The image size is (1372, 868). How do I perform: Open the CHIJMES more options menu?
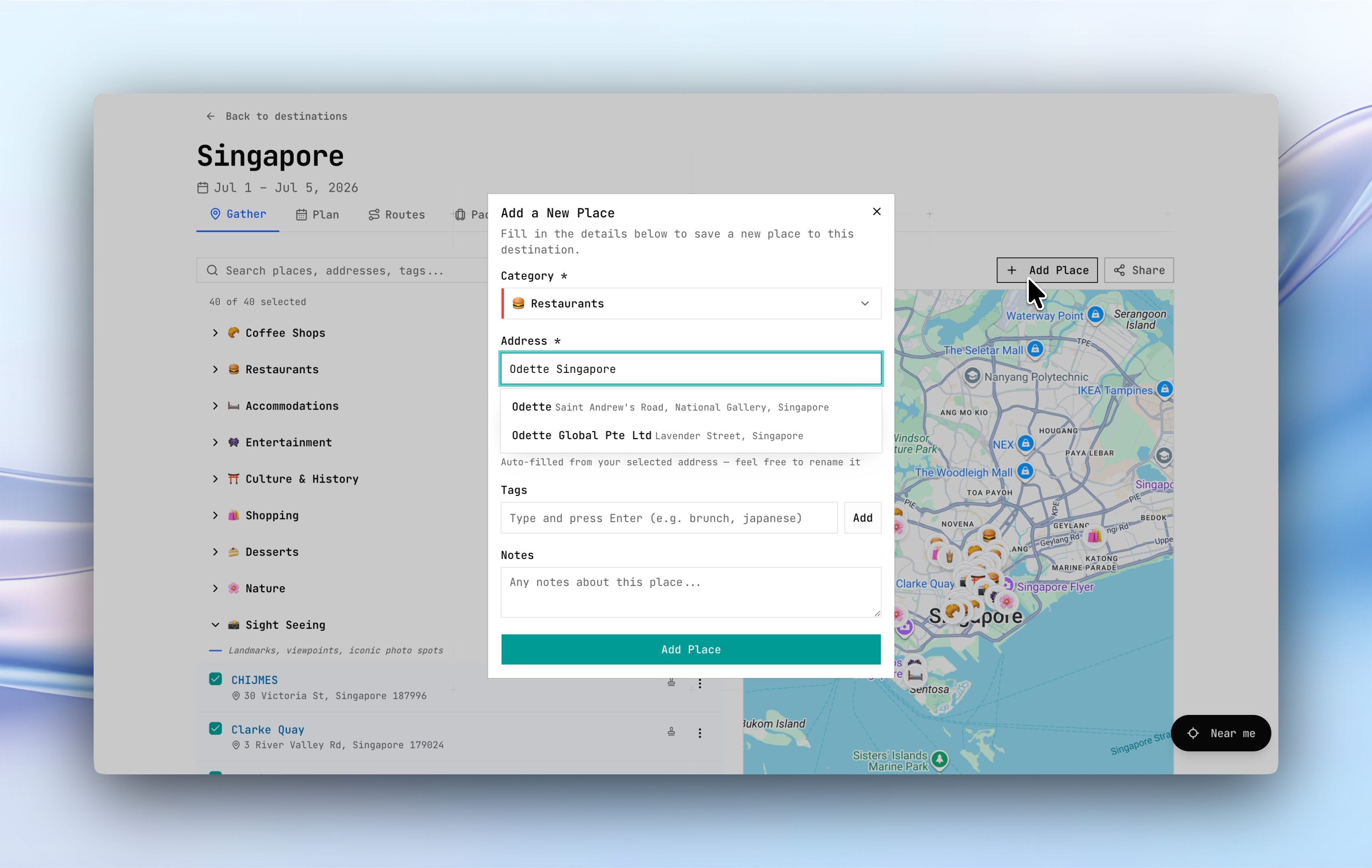[x=700, y=683]
